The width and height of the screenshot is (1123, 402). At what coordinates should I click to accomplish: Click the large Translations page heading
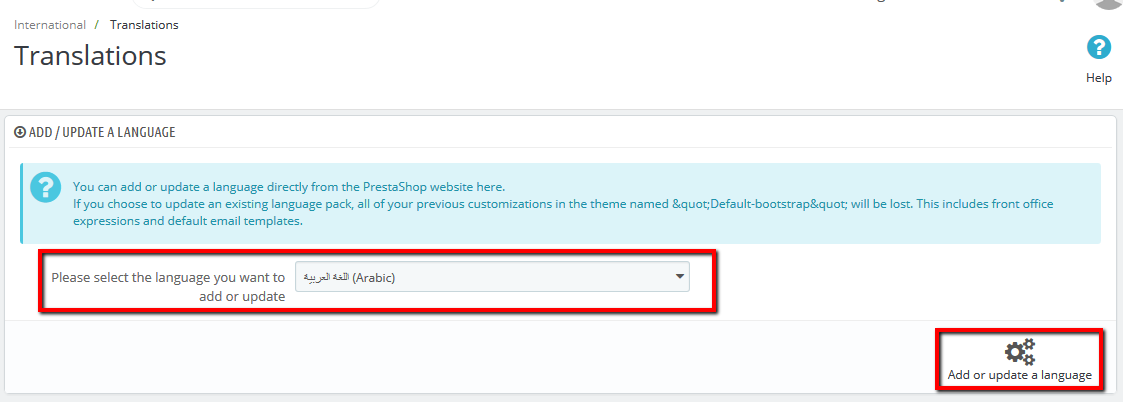coord(90,56)
